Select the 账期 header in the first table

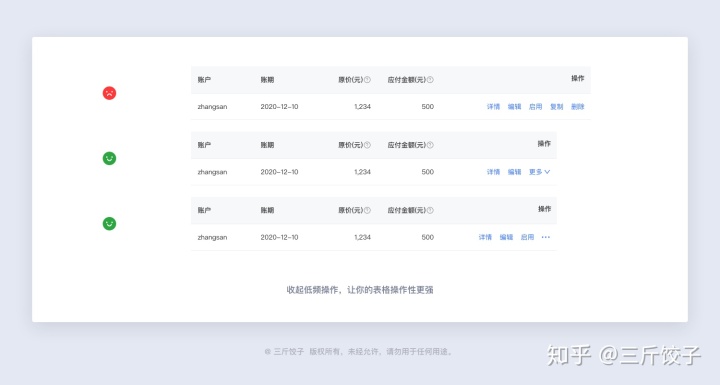[x=267, y=79]
